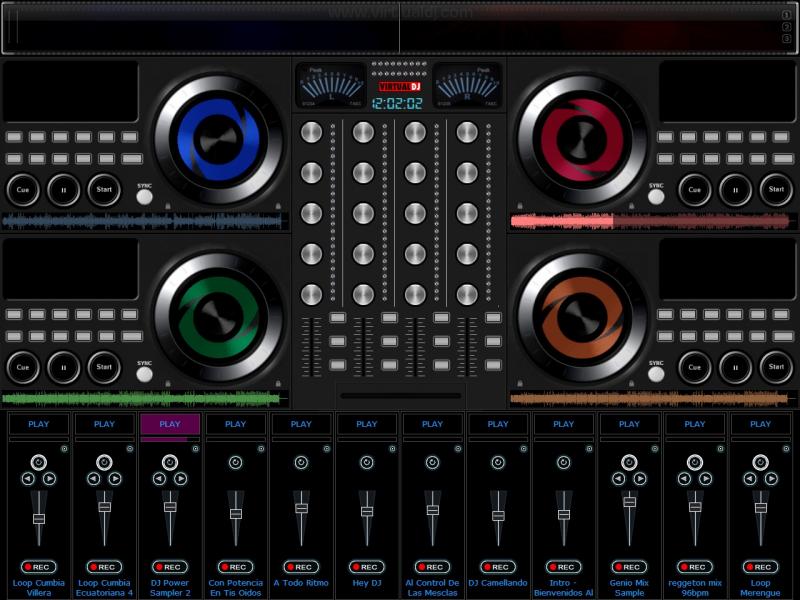800x600 pixels.
Task: Toggle SYNC on the green deck
Action: click(144, 374)
